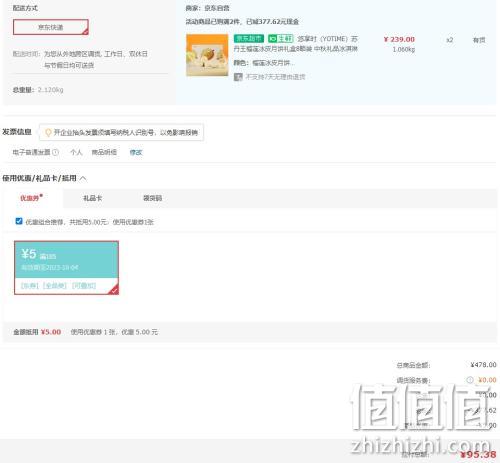
Task: Select the 京东快递 delivery option
Action: tap(51, 27)
